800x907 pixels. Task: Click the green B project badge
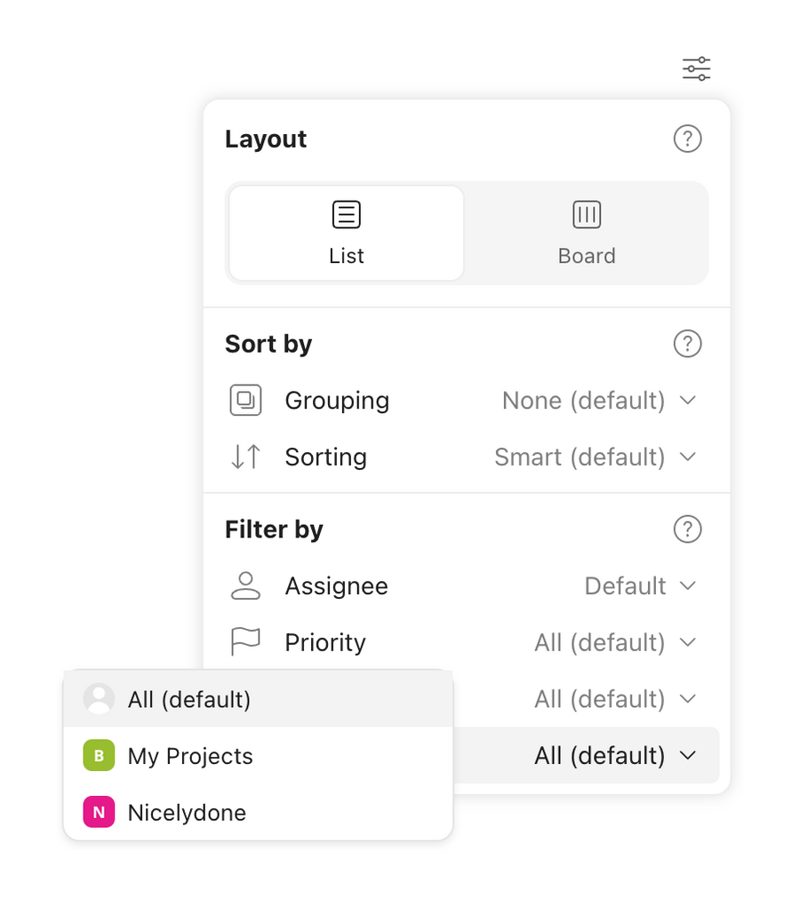(98, 757)
